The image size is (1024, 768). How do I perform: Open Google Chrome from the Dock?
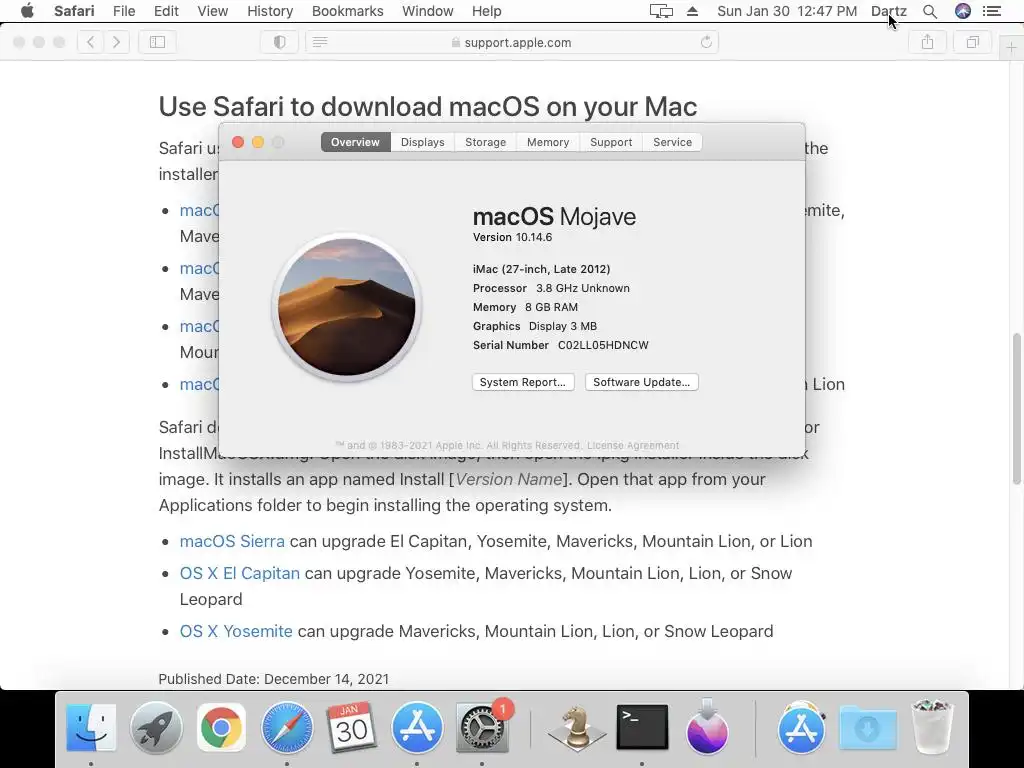pyautogui.click(x=221, y=727)
